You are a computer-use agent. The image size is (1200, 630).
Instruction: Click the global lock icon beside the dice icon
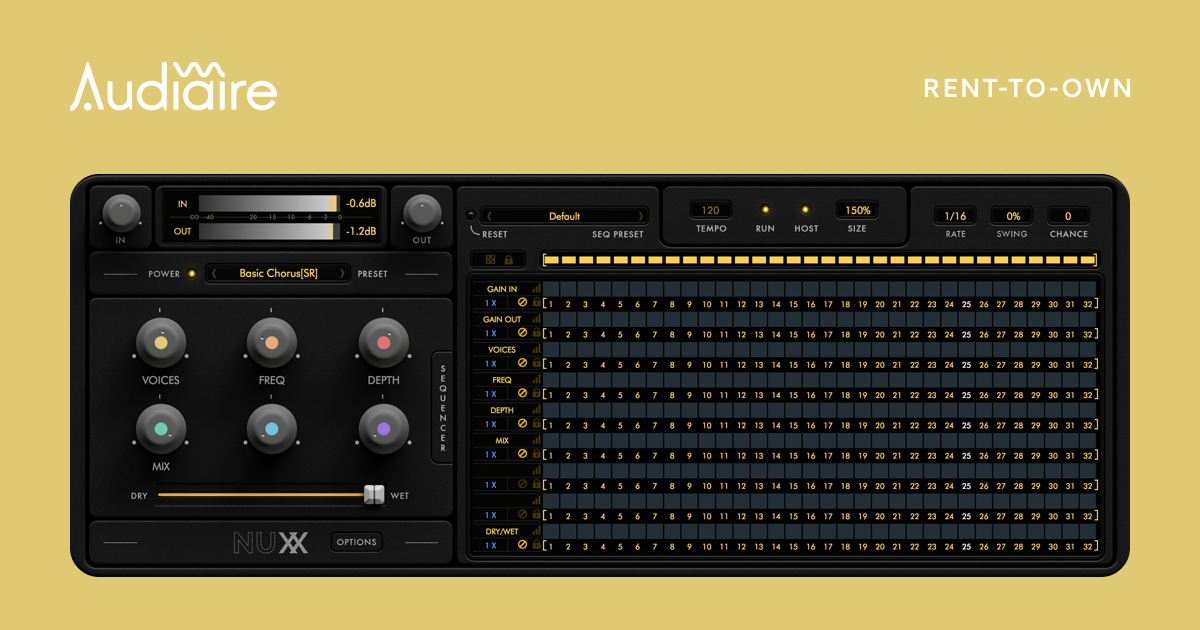click(x=509, y=260)
